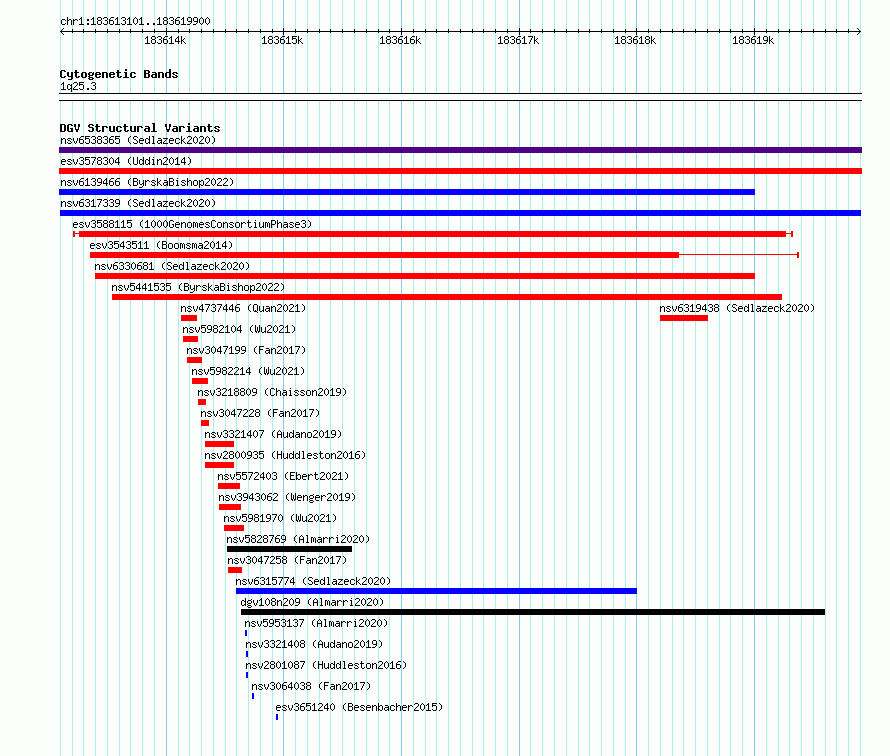This screenshot has height=756, width=890.
Task: Click the 183615k ruler position label
Action: [x=282, y=40]
